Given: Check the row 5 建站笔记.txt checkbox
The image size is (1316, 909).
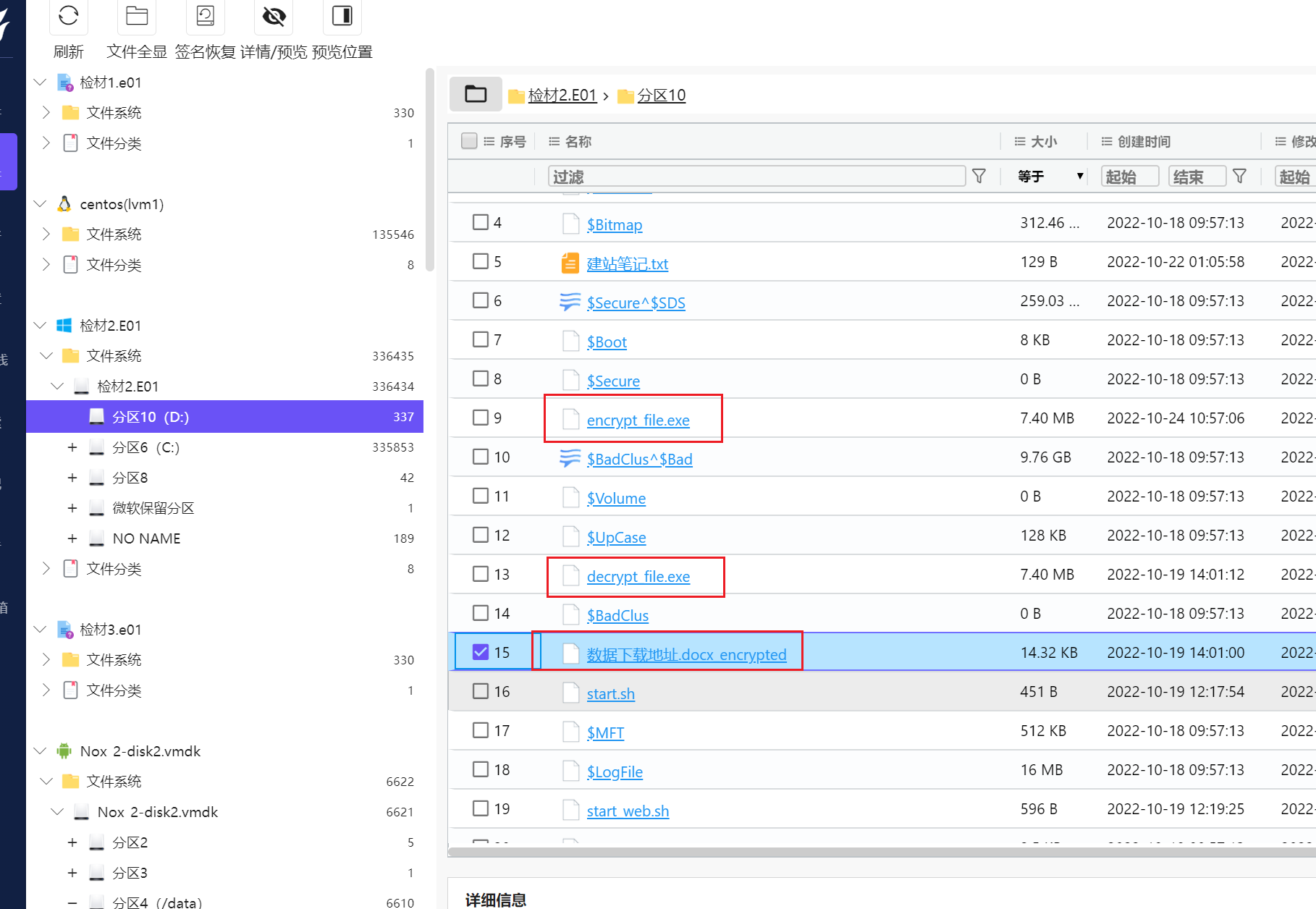Looking at the screenshot, I should point(481,261).
